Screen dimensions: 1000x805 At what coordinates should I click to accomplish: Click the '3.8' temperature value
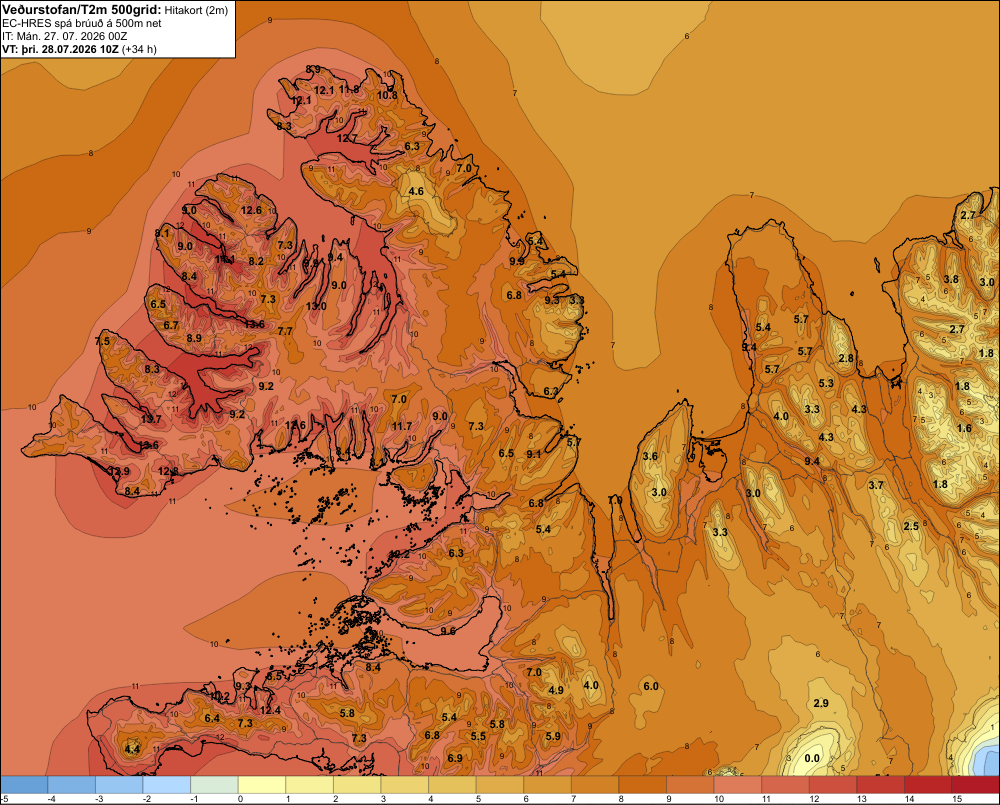(x=951, y=279)
